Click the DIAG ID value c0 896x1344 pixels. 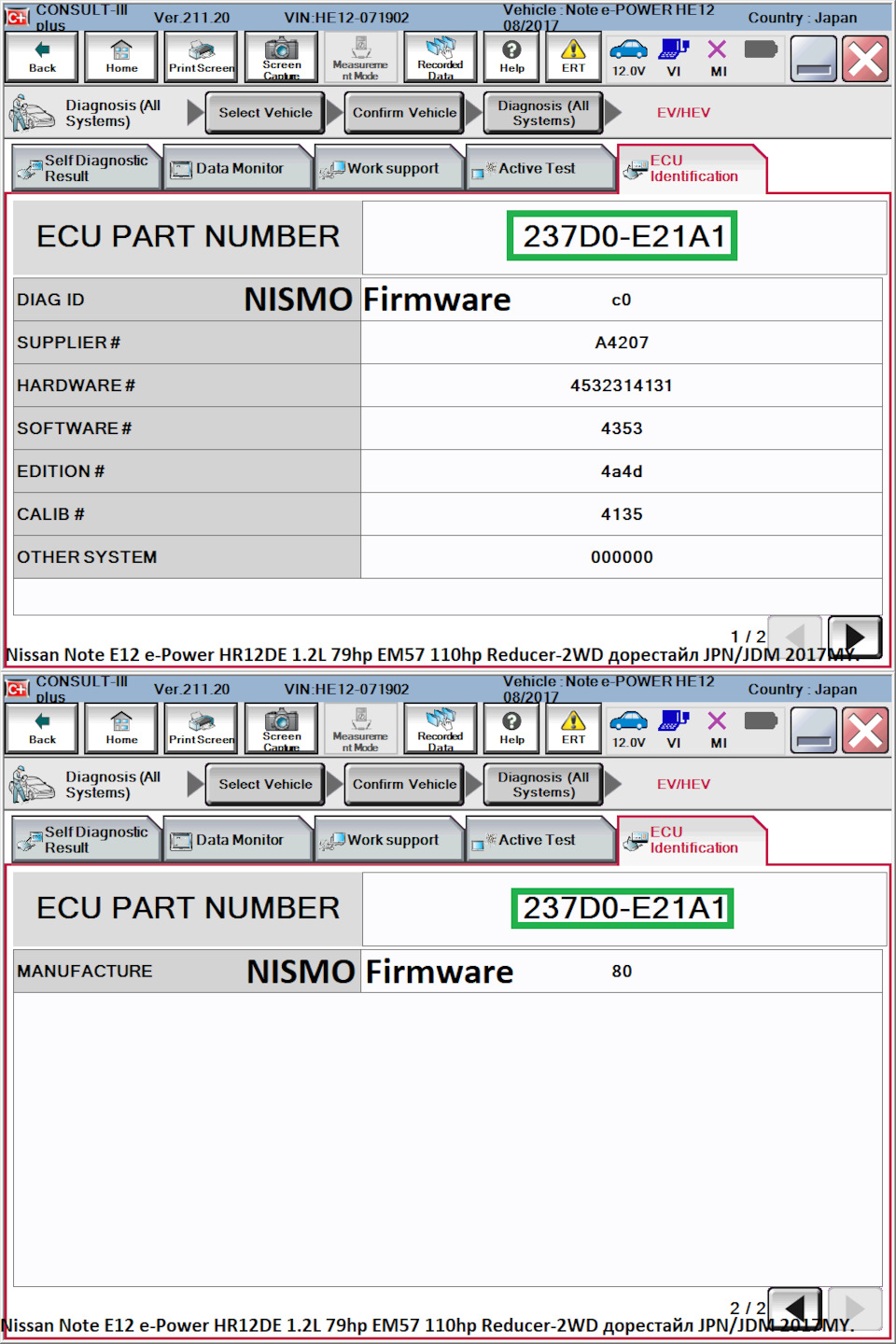622,300
